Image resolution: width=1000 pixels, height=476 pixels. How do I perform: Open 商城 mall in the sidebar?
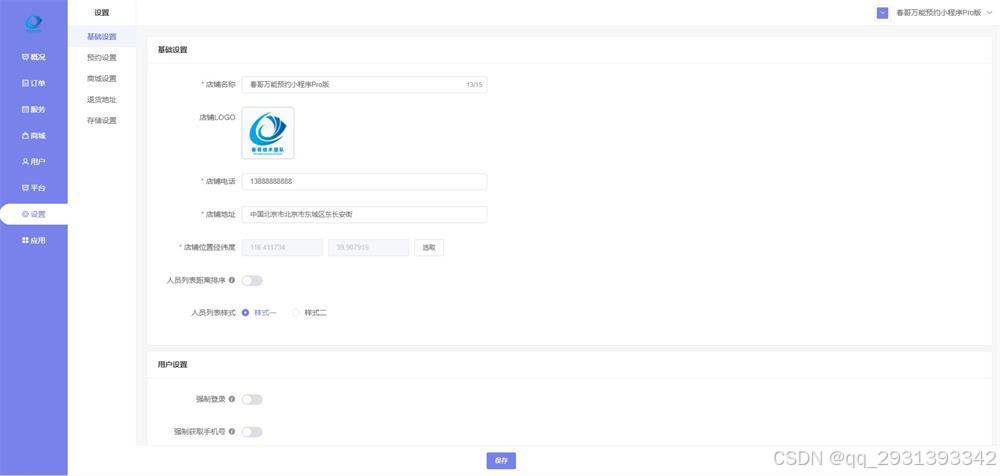tap(34, 135)
